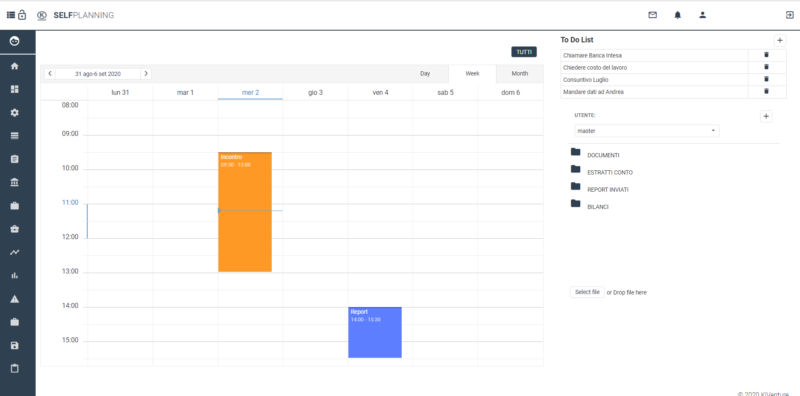800x396 pixels.
Task: Switch to the Day view tab
Action: [x=425, y=73]
